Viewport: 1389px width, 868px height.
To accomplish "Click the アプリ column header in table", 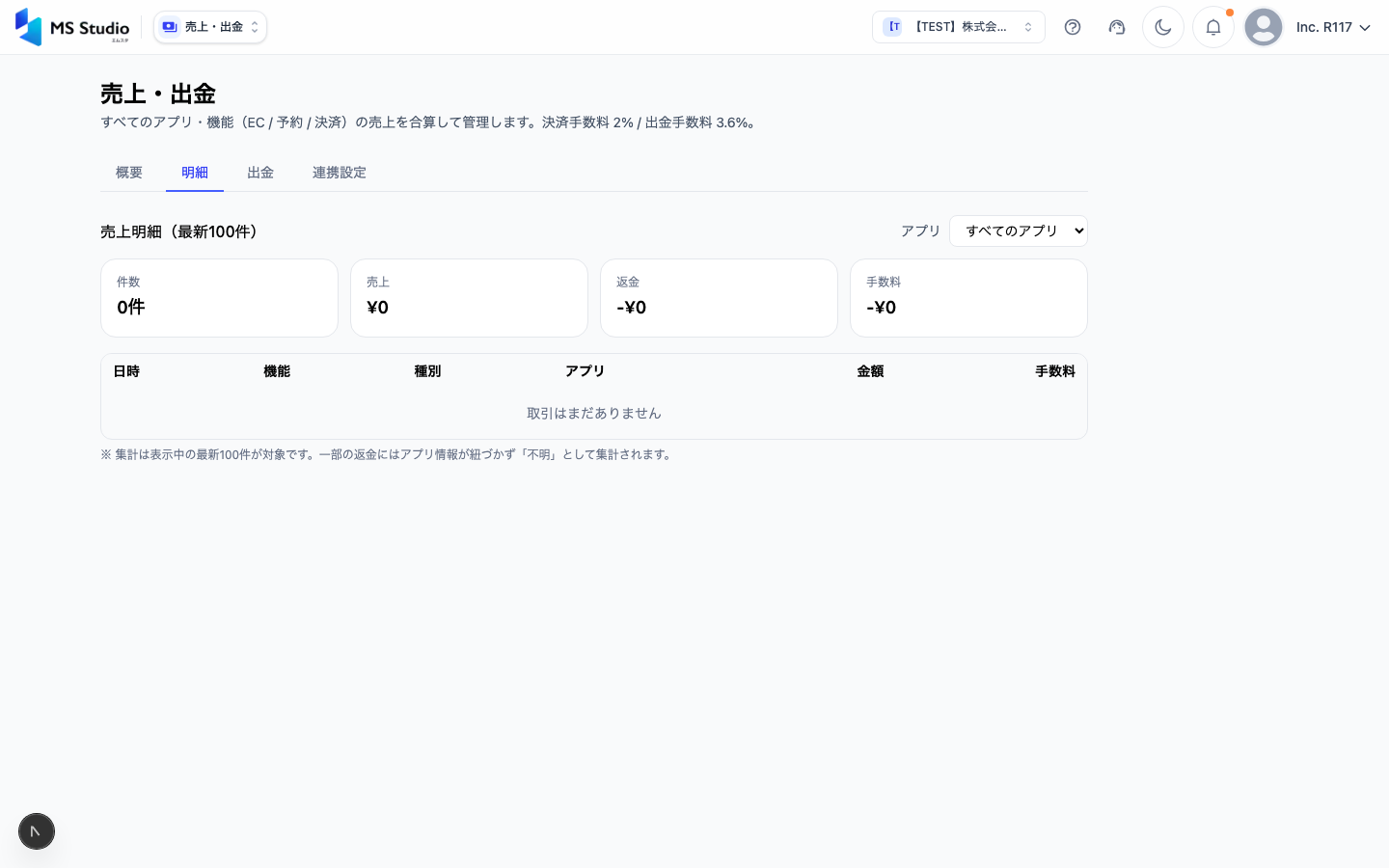I will 585,371.
